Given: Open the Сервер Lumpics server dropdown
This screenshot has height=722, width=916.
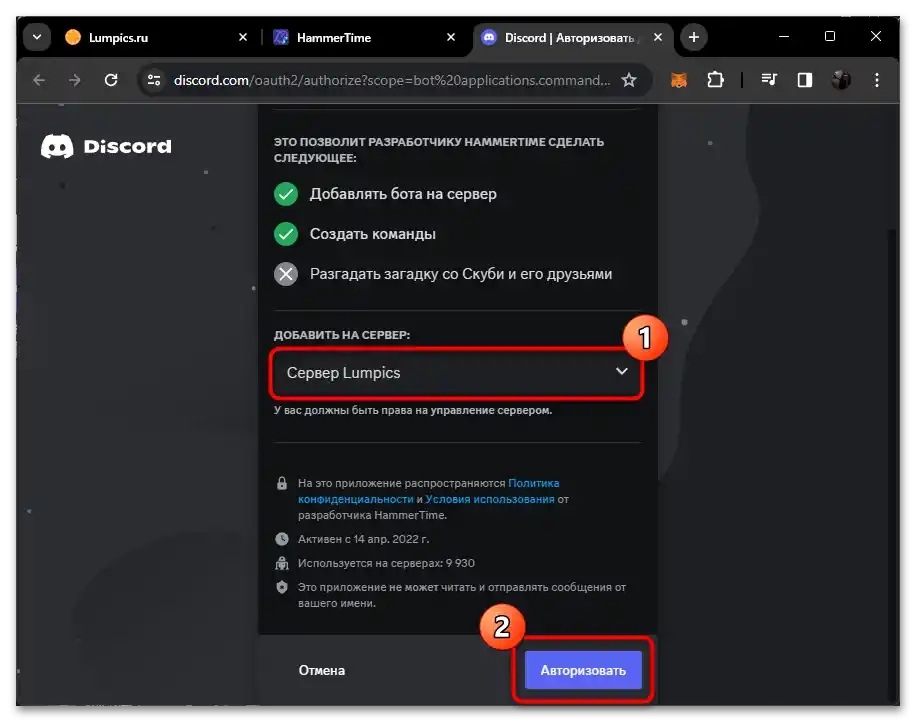Looking at the screenshot, I should click(456, 373).
